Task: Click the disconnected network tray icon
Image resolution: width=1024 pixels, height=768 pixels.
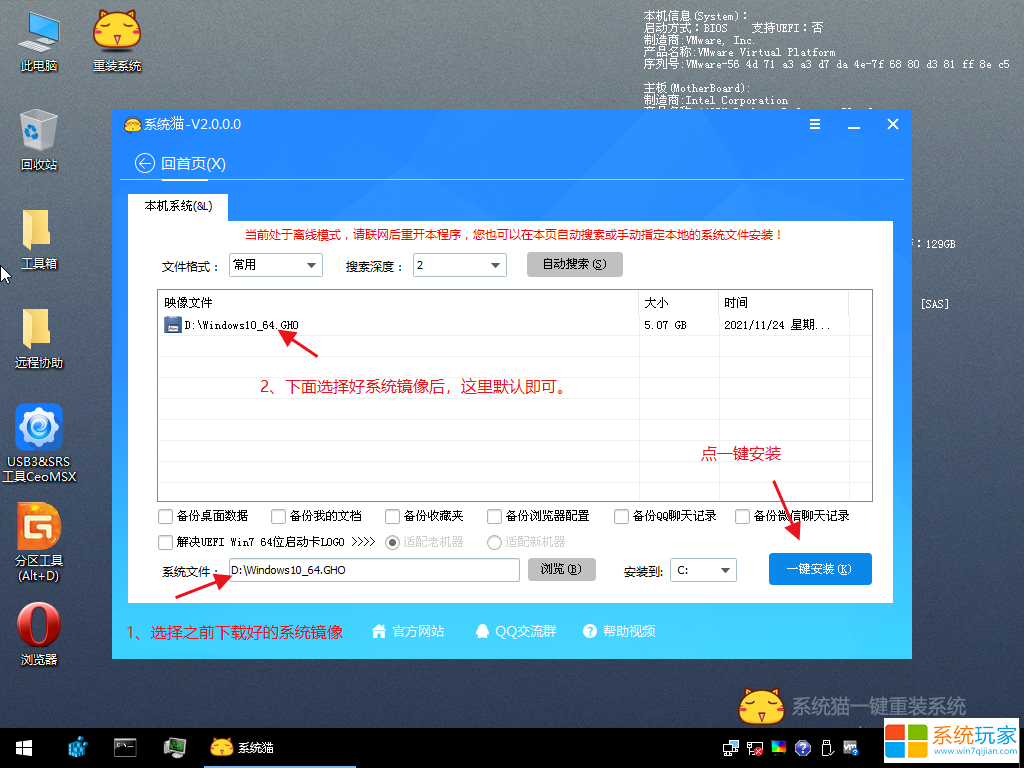Action: tap(755, 748)
